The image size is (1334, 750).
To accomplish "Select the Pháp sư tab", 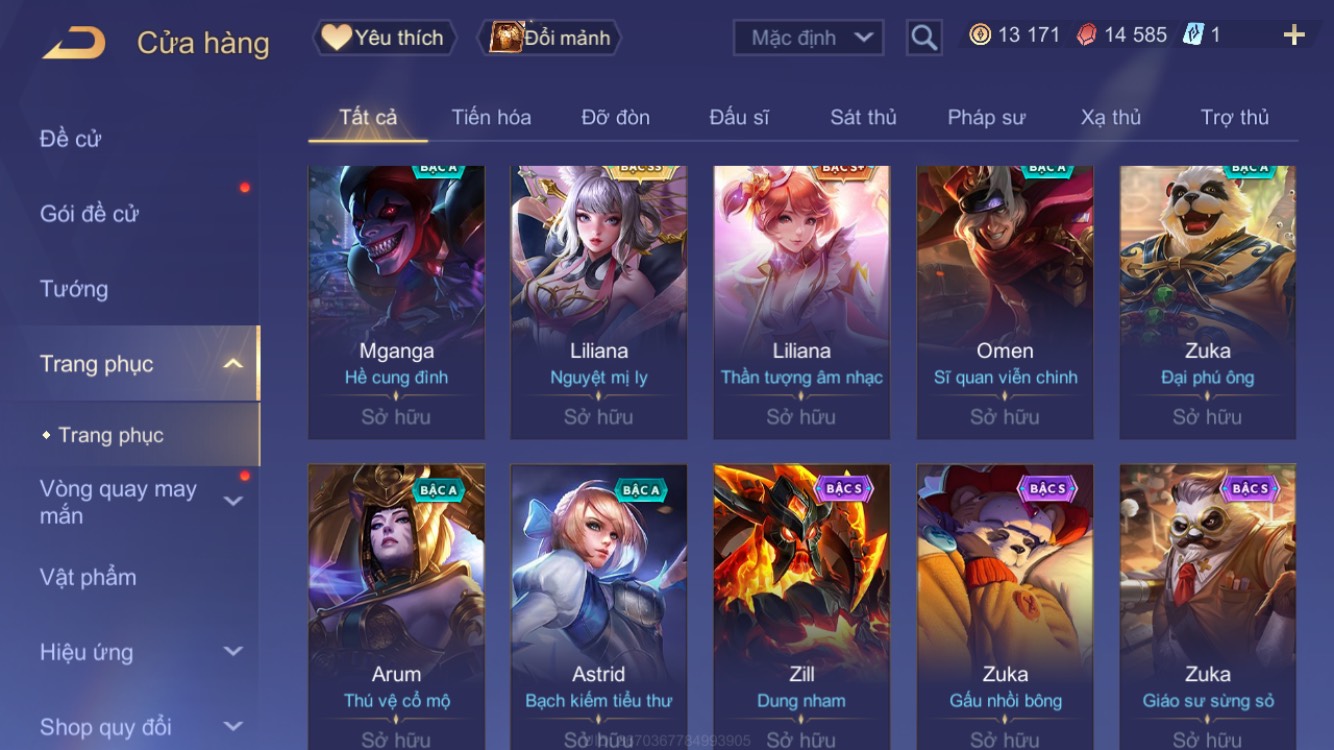I will 986,117.
